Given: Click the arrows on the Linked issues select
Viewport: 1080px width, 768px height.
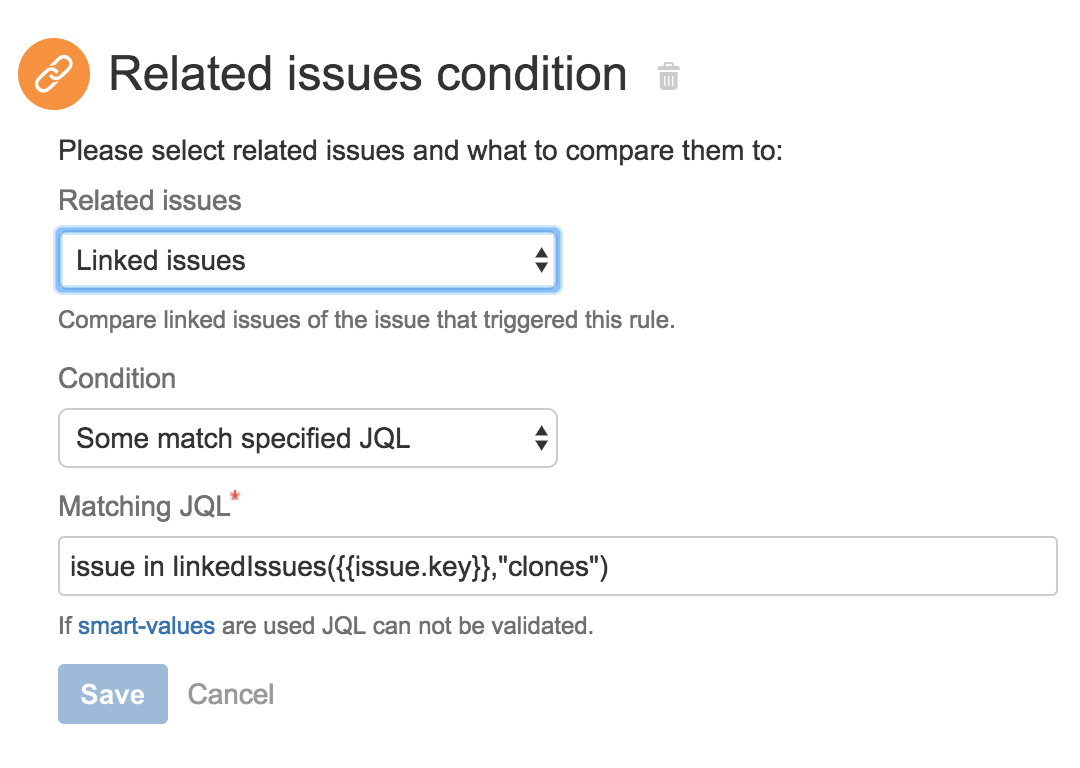Looking at the screenshot, I should (540, 261).
